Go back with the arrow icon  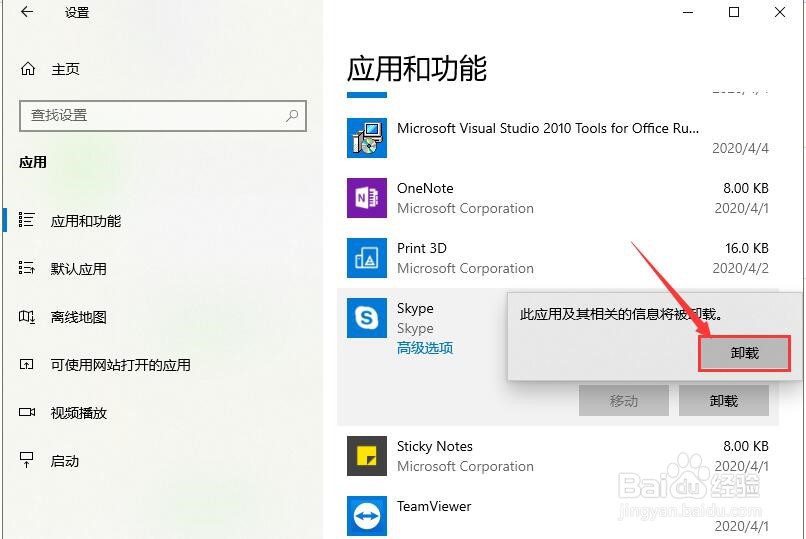[x=27, y=12]
